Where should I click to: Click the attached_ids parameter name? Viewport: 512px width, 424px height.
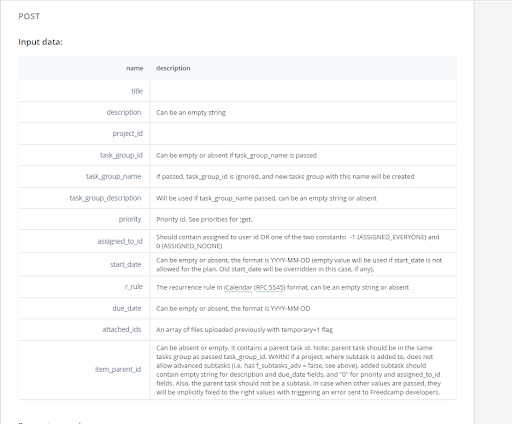122,329
